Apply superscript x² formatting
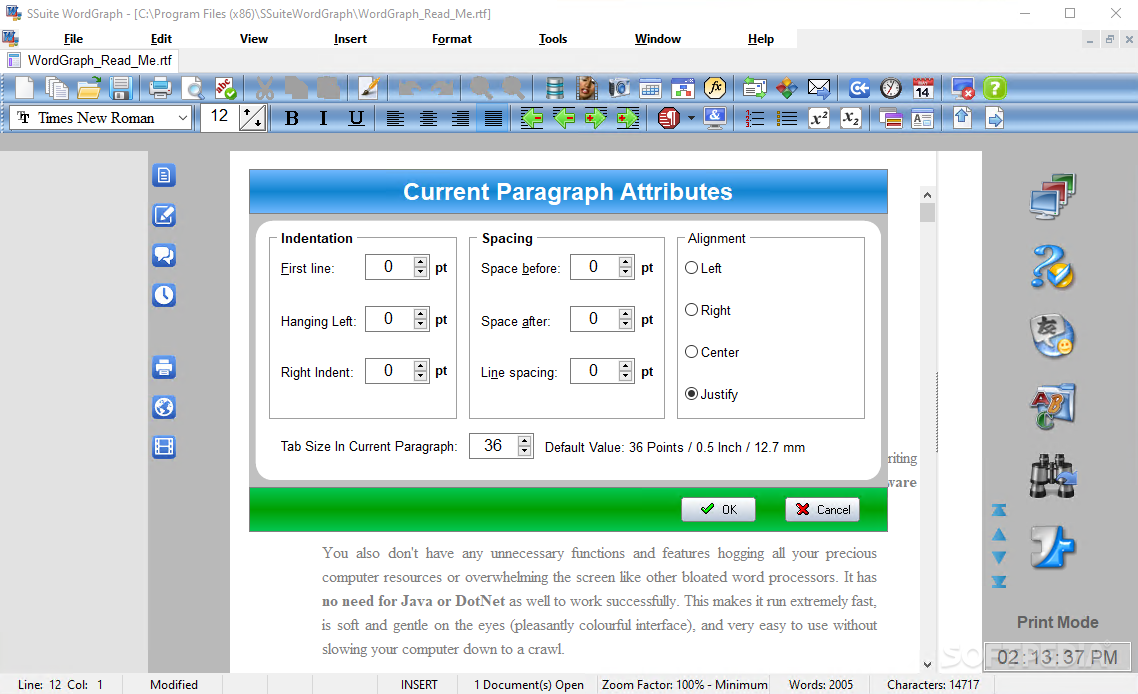Viewport: 1138px width, 694px height. click(x=819, y=118)
